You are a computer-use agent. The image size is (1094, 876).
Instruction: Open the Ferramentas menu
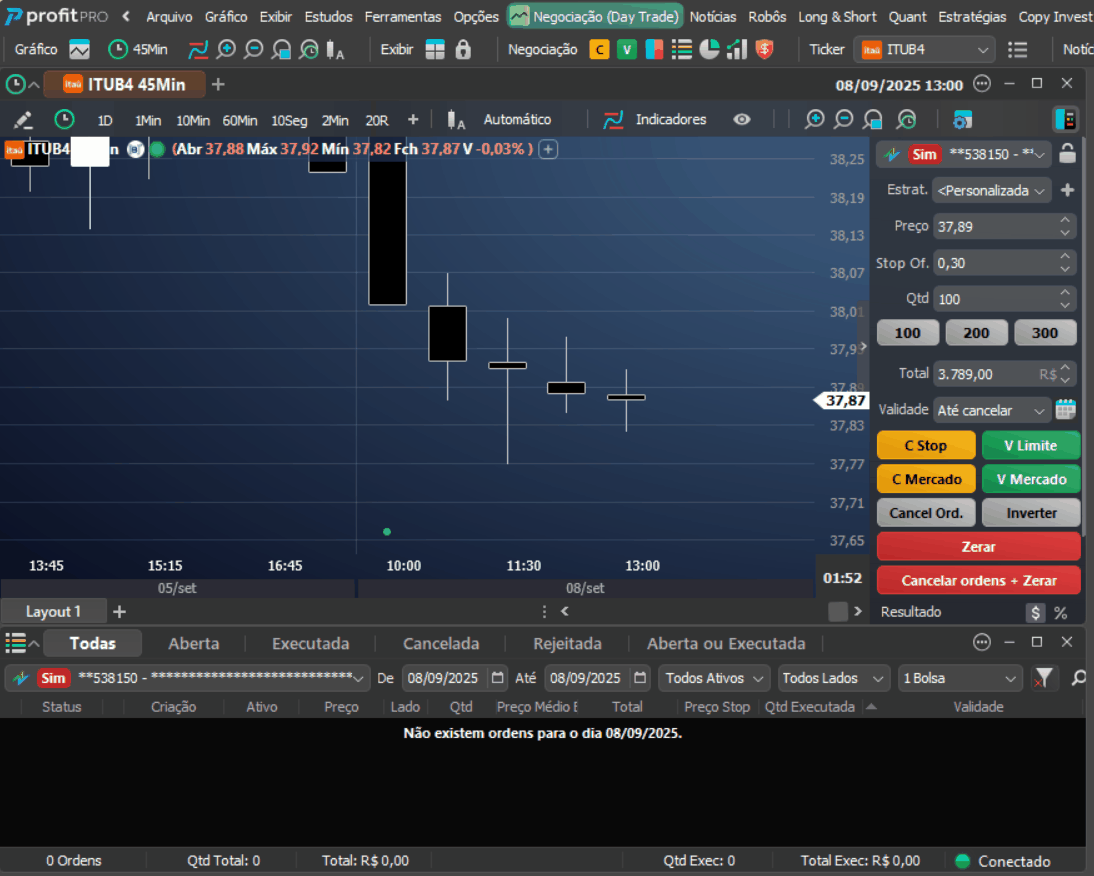[403, 17]
